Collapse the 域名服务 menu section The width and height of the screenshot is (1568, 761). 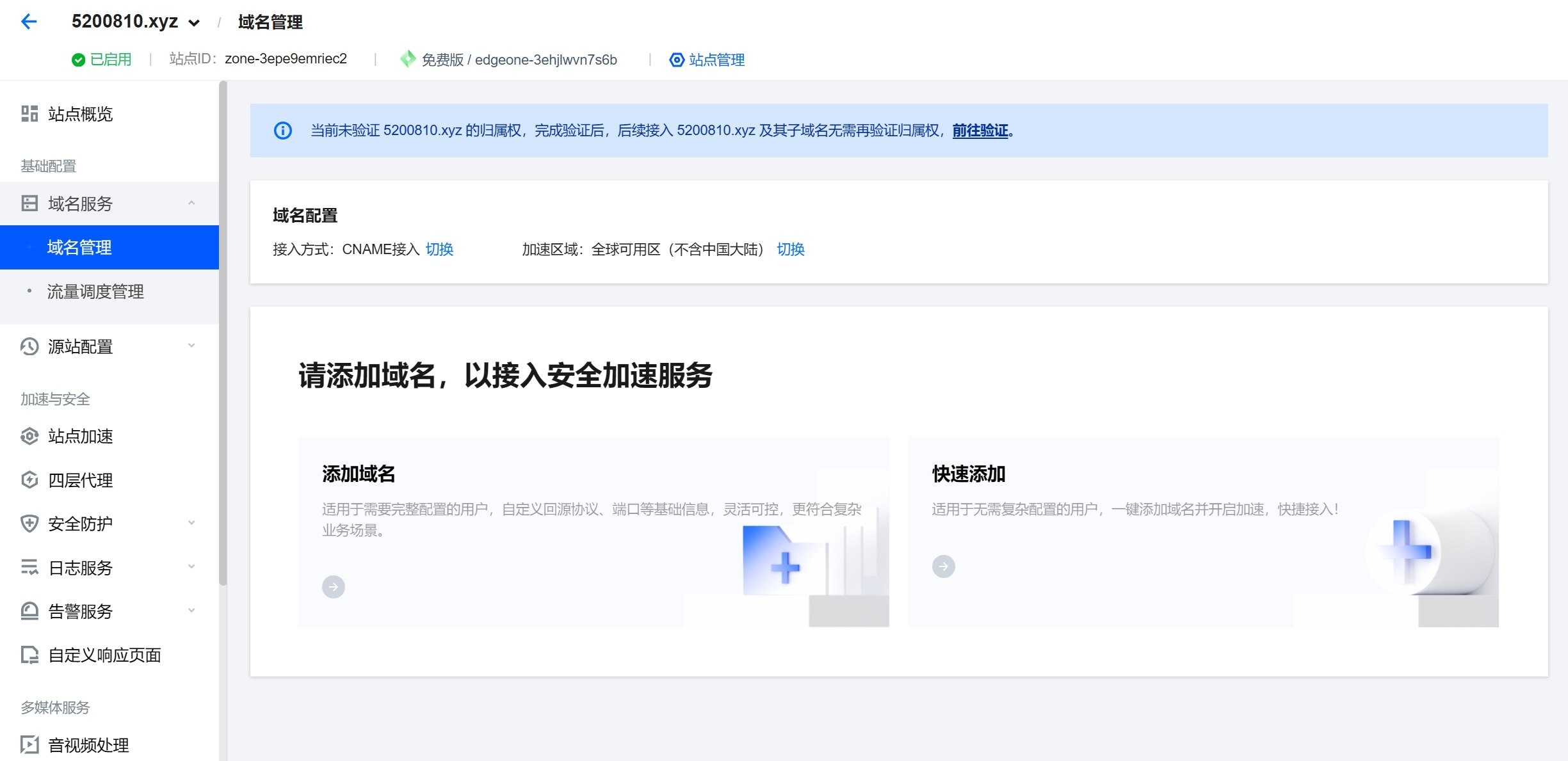pos(191,204)
